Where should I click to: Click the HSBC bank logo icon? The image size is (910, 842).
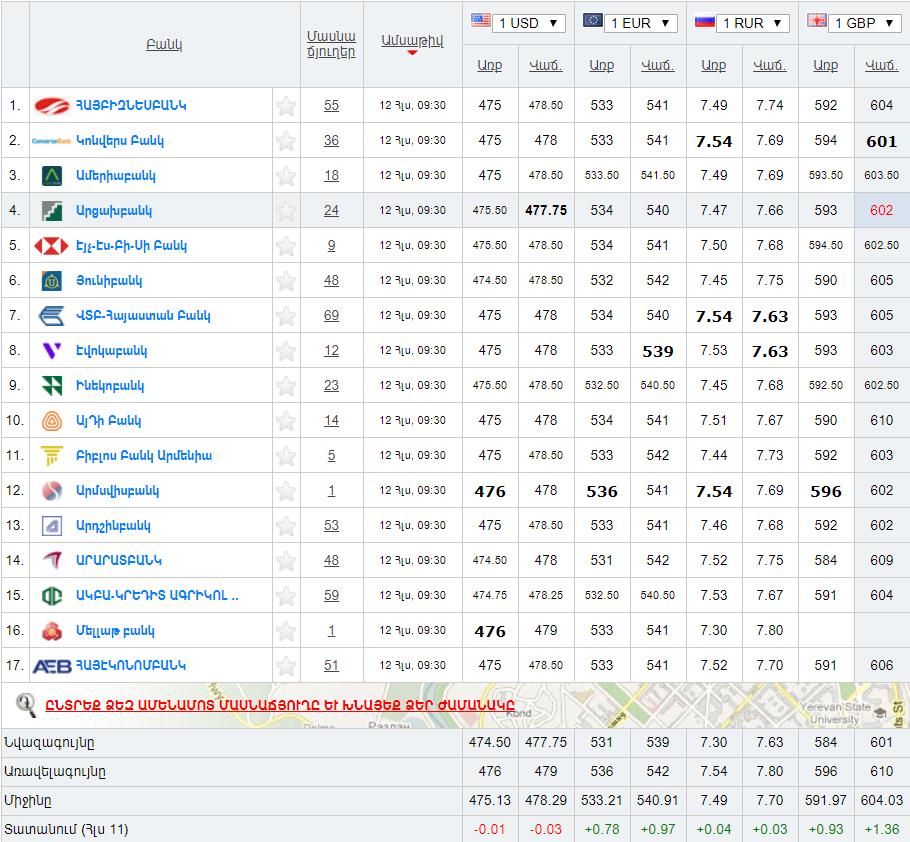51,246
